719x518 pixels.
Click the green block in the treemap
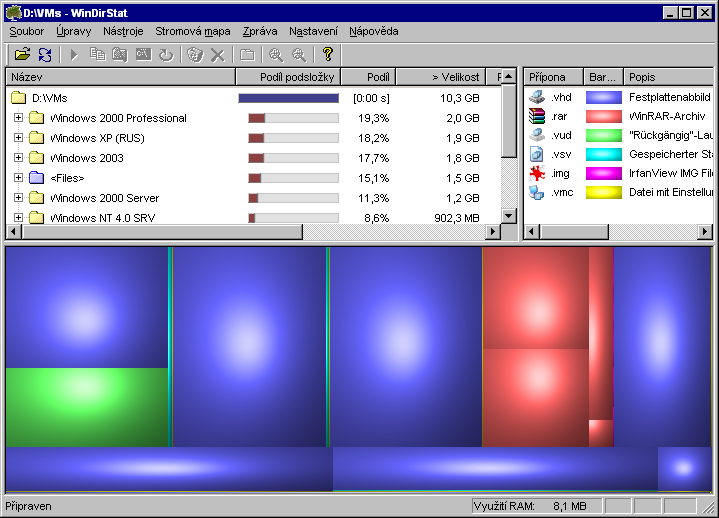(87, 407)
